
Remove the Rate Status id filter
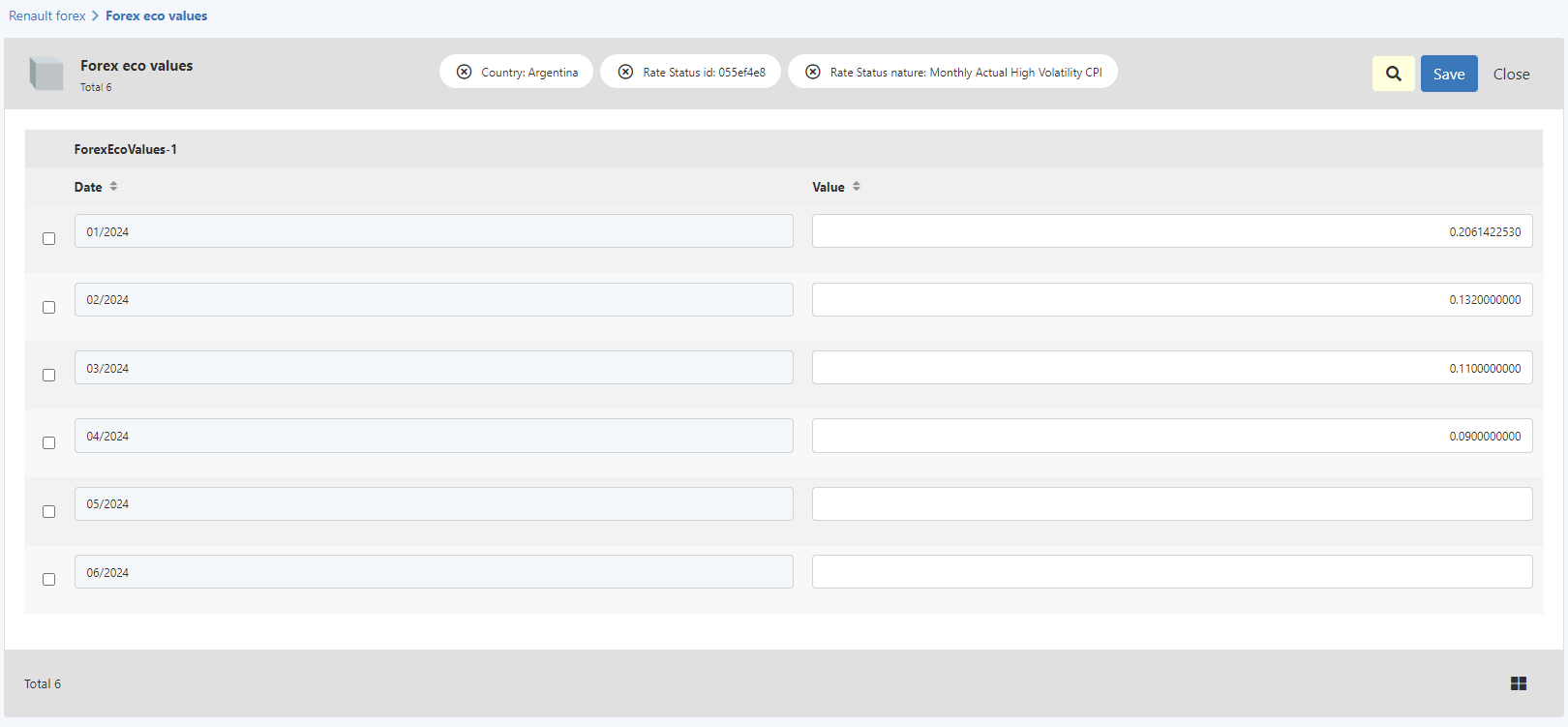click(625, 72)
